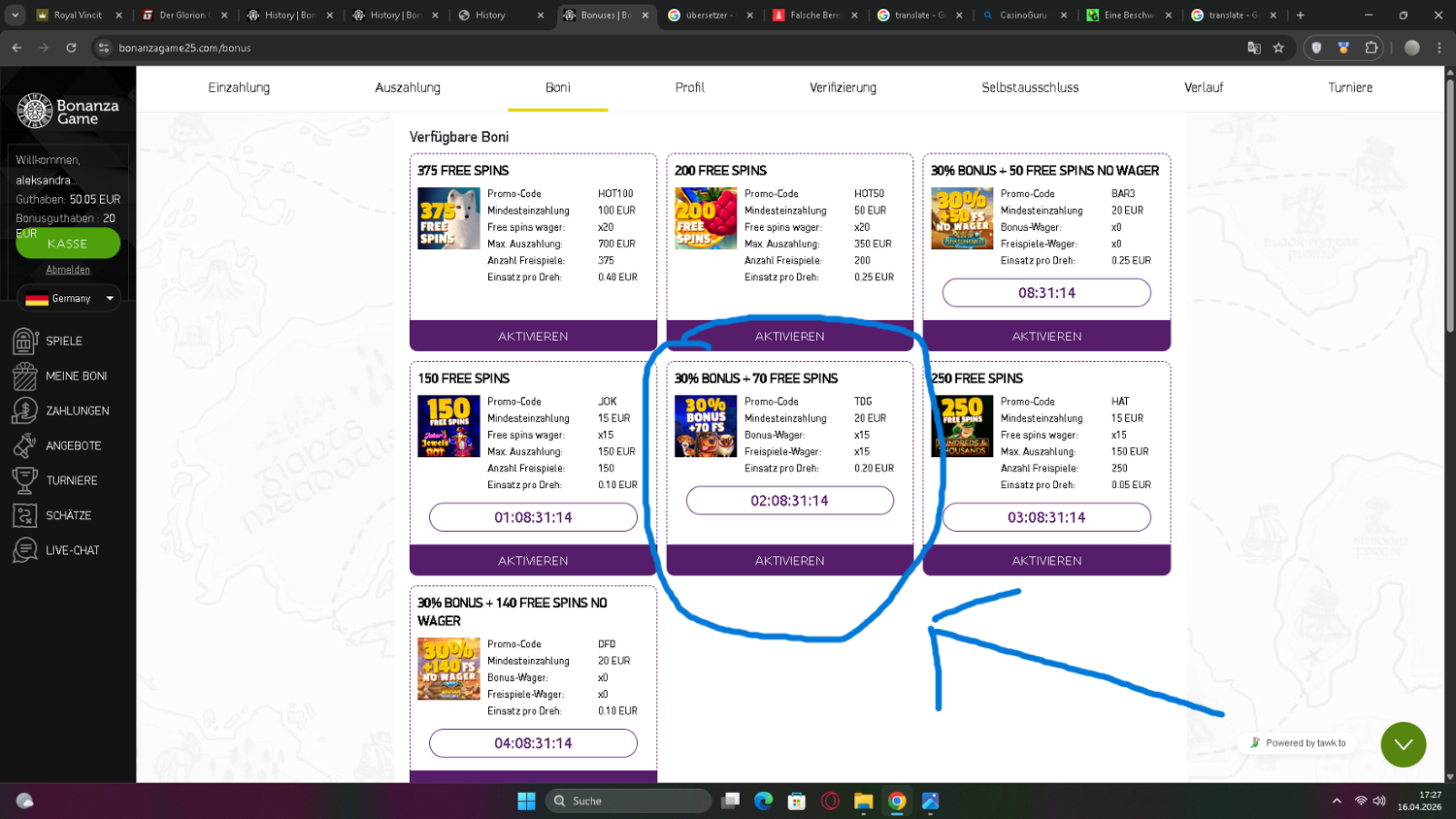
Task: Open the Verifizierung tab
Action: 843,87
